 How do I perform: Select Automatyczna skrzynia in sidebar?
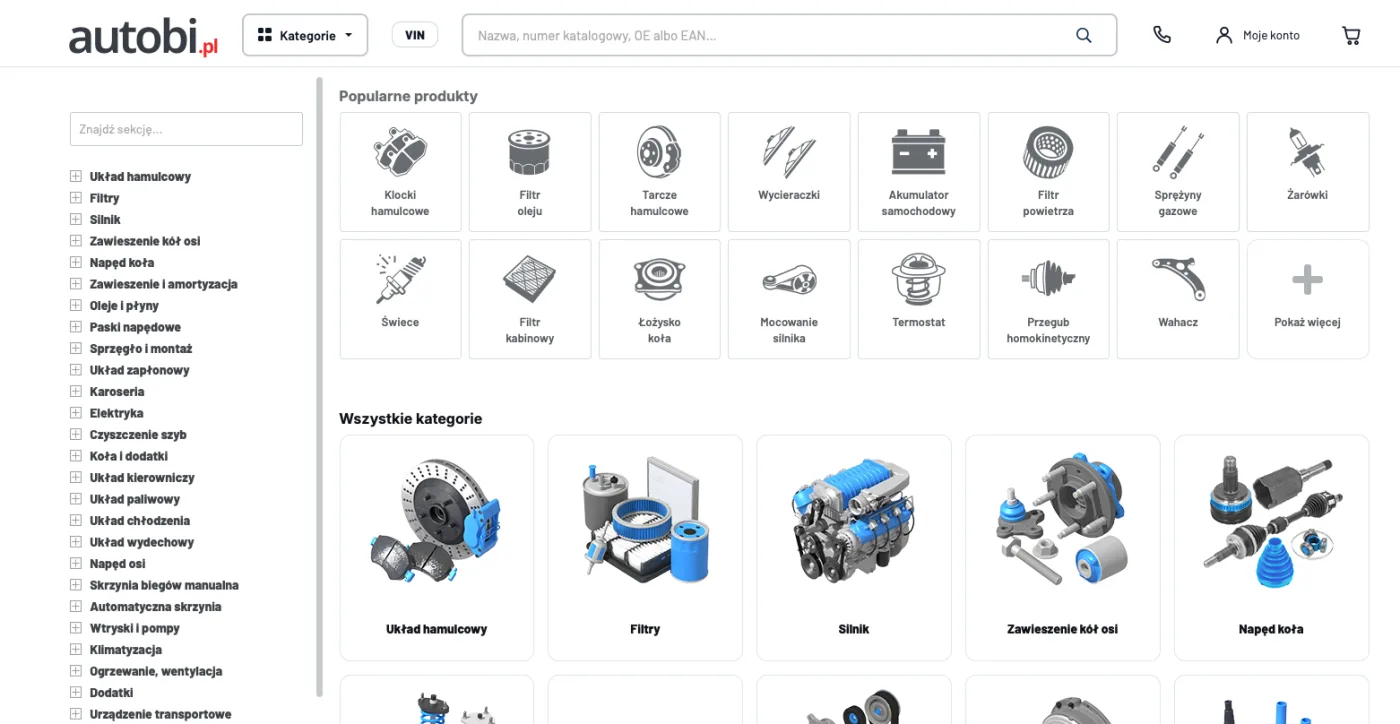[x=156, y=607]
